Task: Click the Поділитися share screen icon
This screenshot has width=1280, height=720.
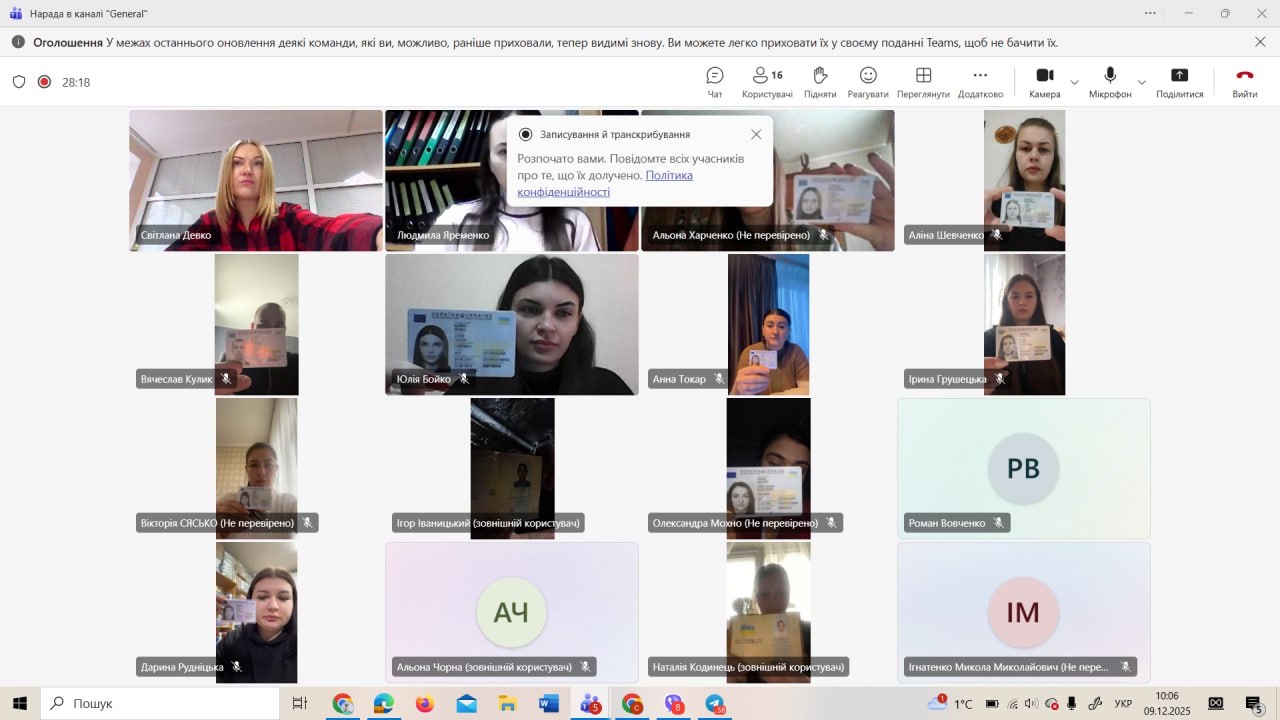Action: (x=1179, y=82)
